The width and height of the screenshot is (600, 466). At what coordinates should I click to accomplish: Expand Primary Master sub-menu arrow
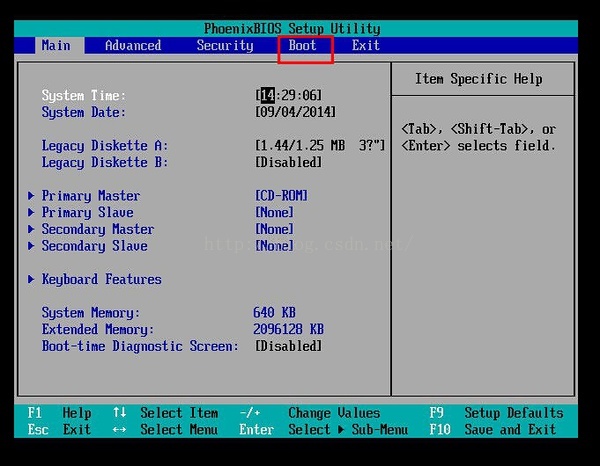31,196
